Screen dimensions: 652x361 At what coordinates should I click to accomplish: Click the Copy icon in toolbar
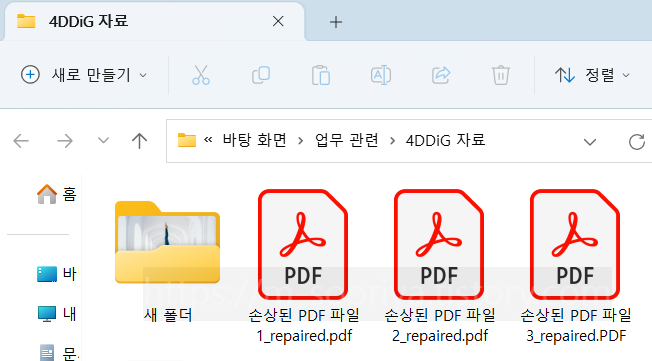[x=261, y=75]
